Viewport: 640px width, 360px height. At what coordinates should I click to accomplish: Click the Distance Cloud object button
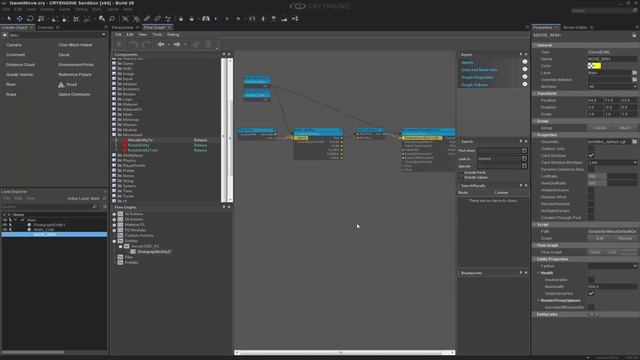(x=20, y=64)
